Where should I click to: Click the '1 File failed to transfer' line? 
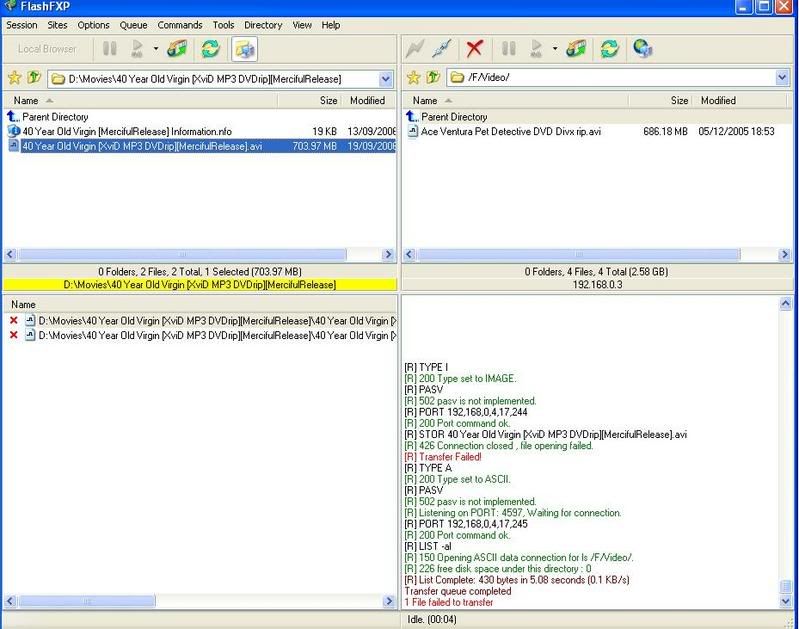[449, 602]
